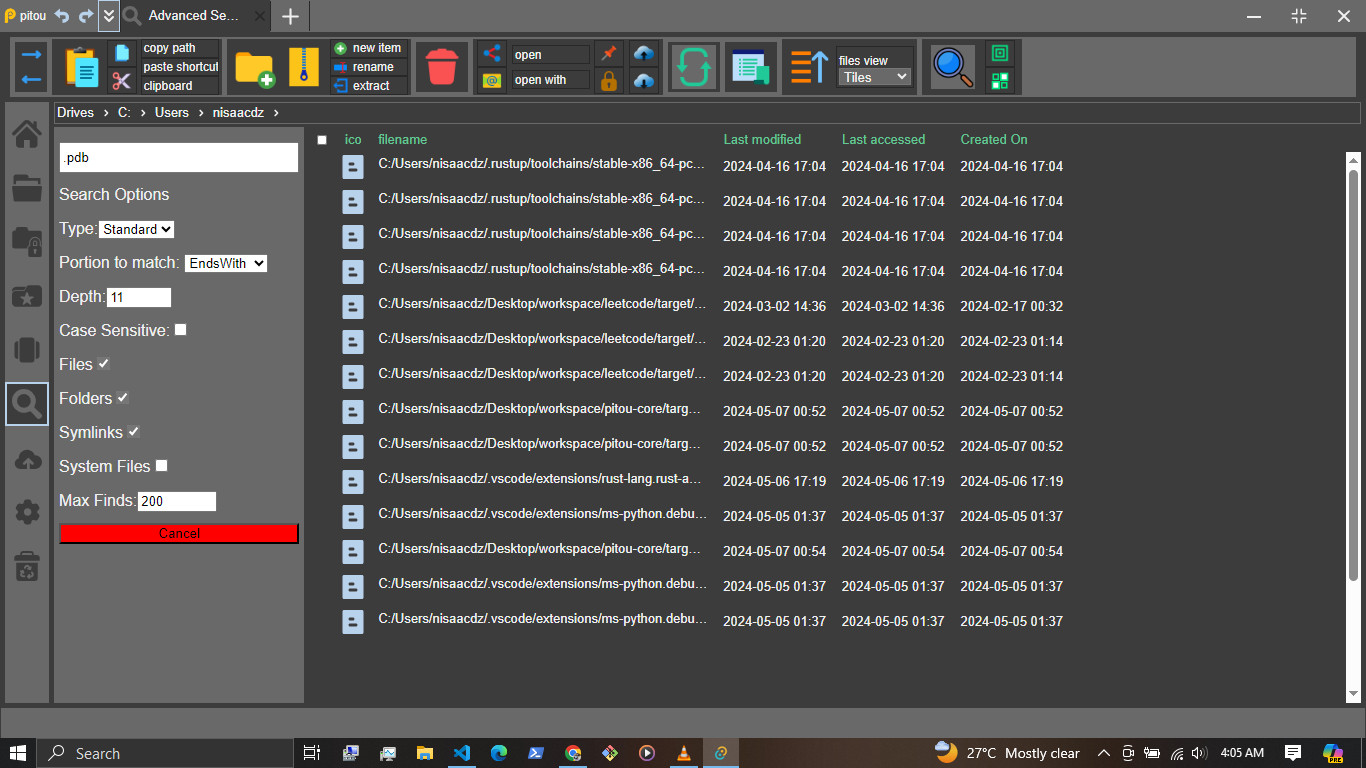Toggle the select-all checkbox in header

(322, 140)
